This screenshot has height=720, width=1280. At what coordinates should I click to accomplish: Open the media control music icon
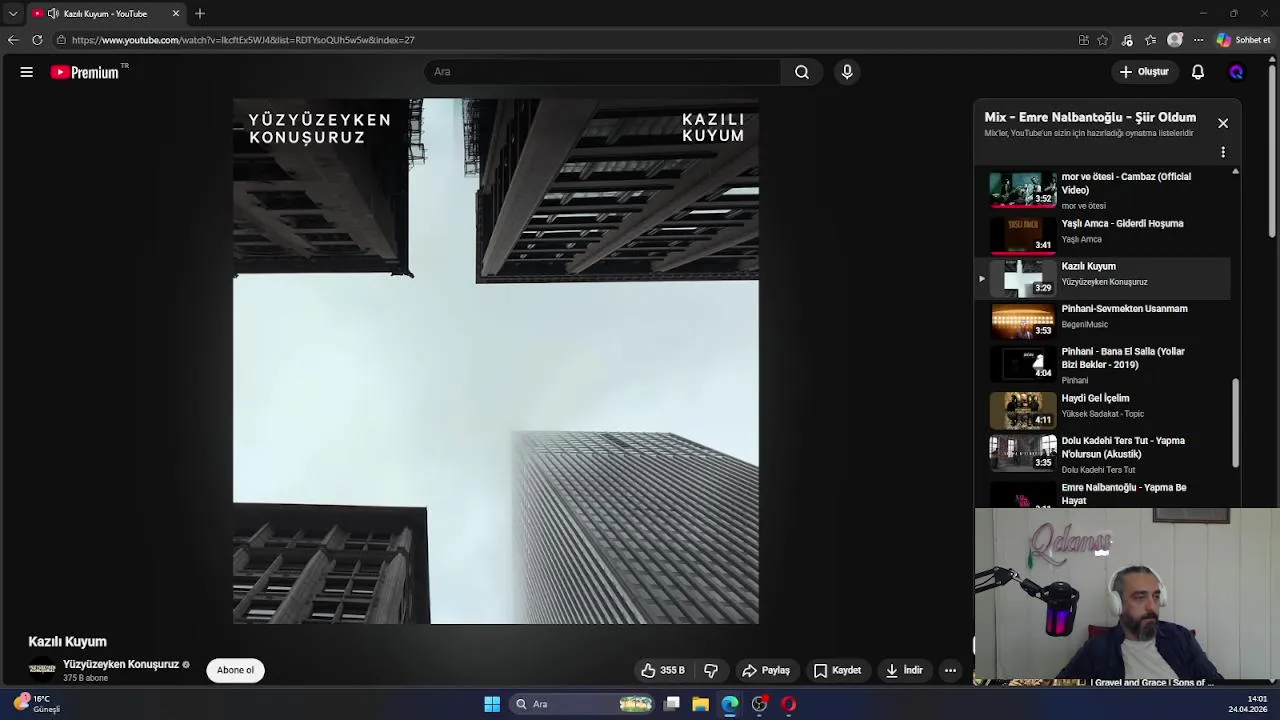(x=1127, y=40)
